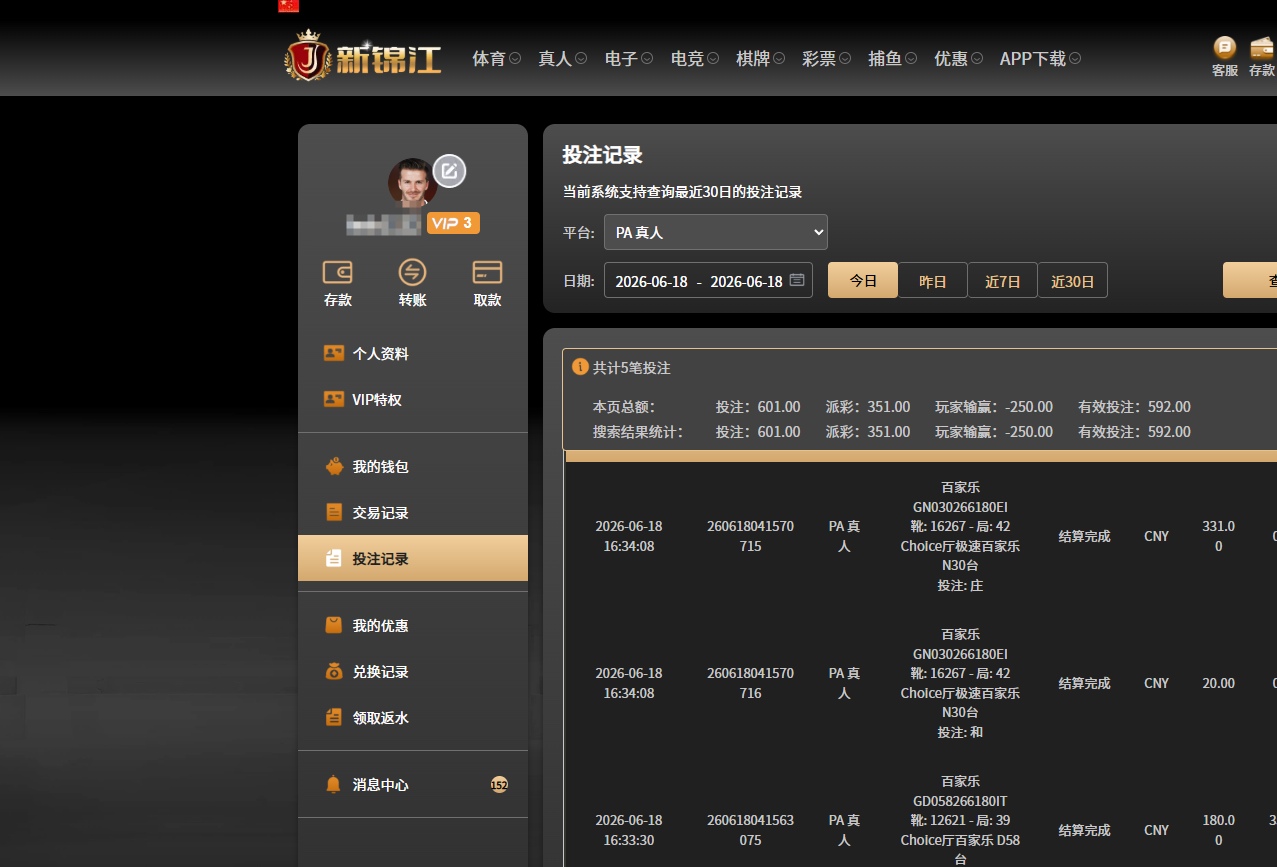Select the 今日 date filter

click(863, 281)
